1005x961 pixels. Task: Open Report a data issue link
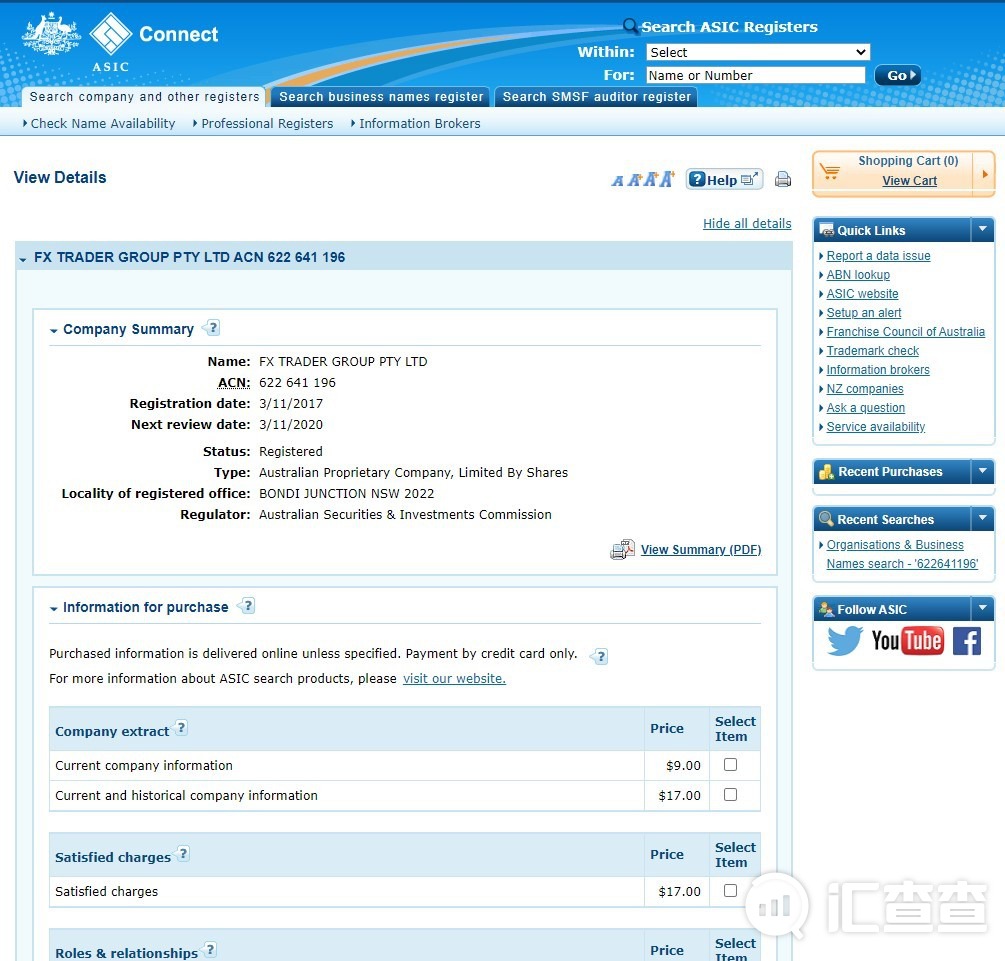click(x=878, y=256)
